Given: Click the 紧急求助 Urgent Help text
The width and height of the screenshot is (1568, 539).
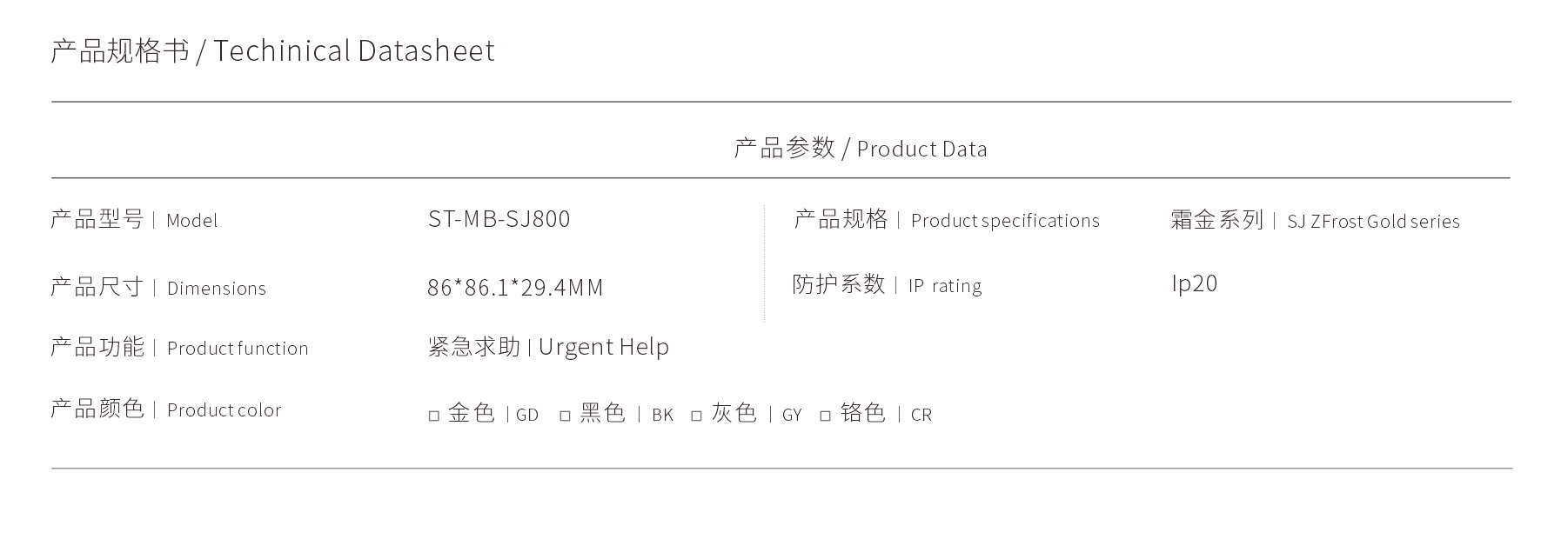Looking at the screenshot, I should (548, 347).
